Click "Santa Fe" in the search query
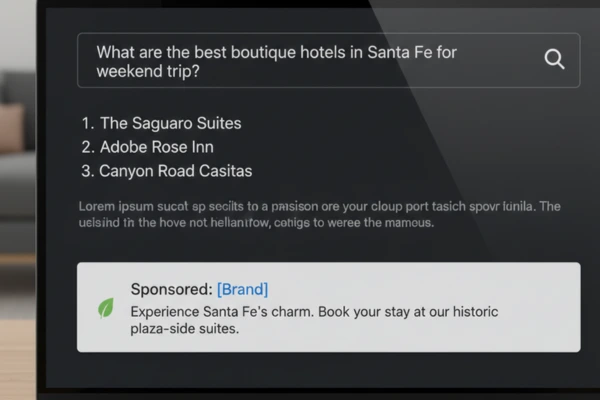This screenshot has width=600, height=400. pos(399,52)
